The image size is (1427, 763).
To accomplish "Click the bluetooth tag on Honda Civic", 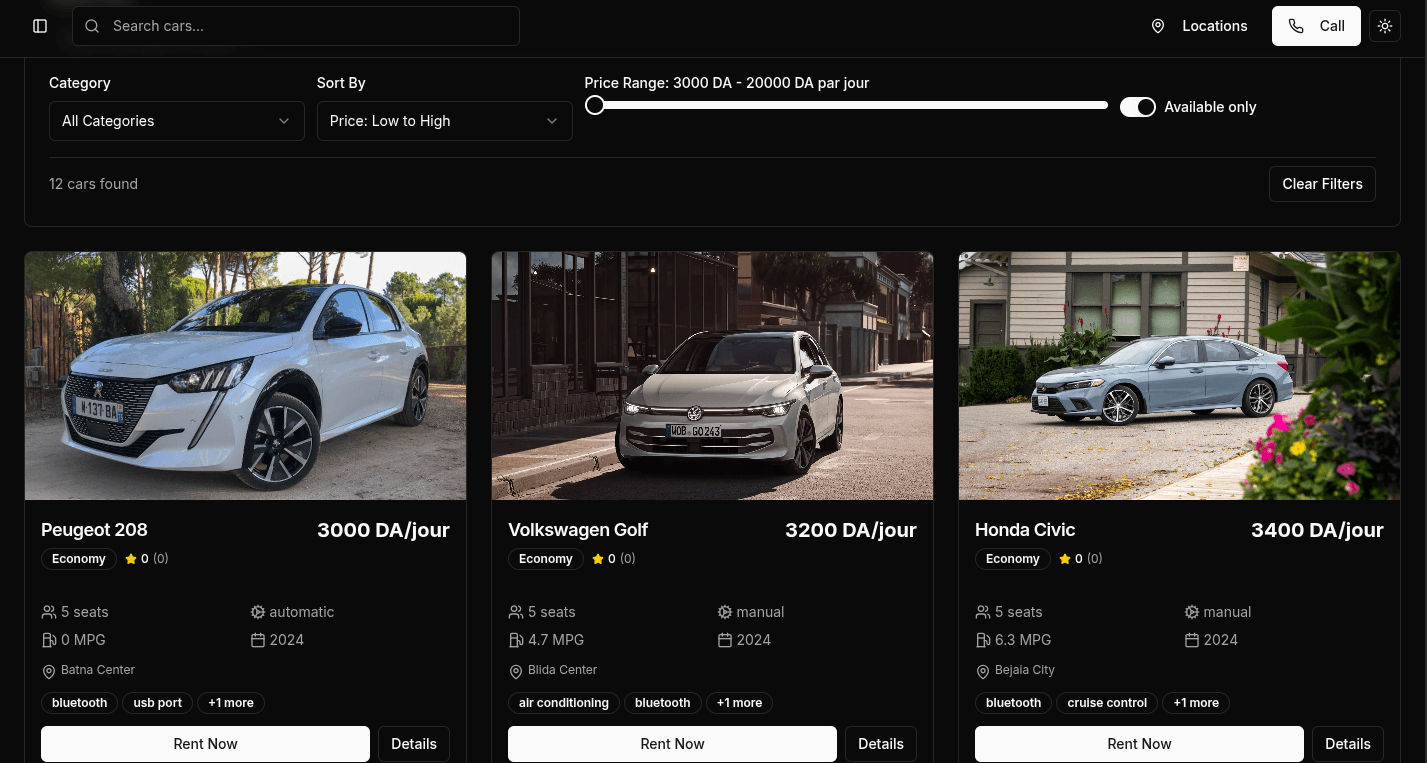I will pos(1014,703).
